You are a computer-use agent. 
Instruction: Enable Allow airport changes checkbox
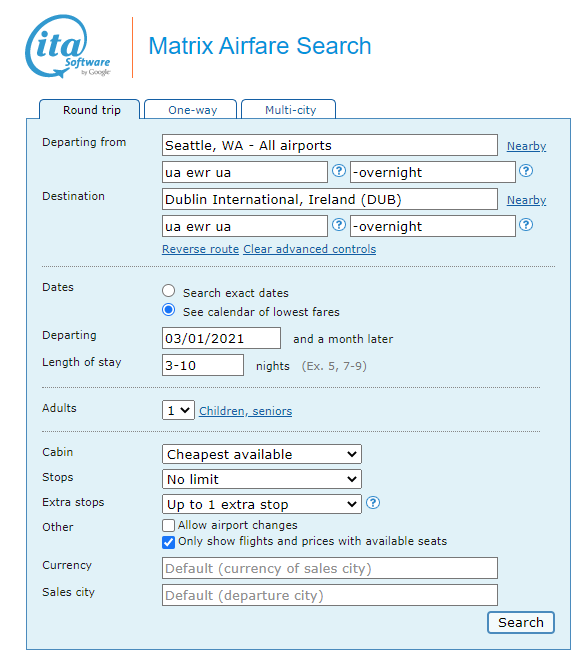(169, 525)
